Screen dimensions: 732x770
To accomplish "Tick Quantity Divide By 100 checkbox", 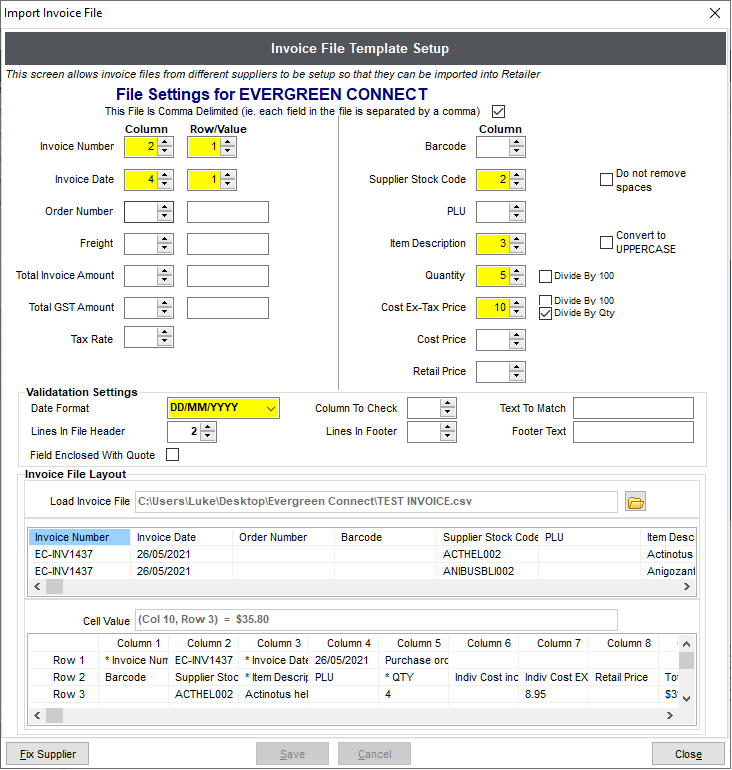I will (x=545, y=276).
